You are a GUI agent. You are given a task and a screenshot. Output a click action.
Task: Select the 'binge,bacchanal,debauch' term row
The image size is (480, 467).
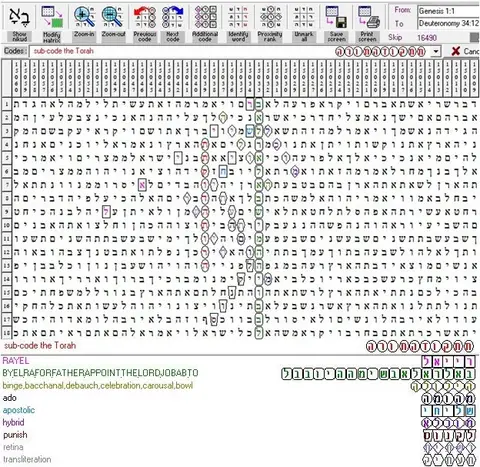click(x=98, y=386)
